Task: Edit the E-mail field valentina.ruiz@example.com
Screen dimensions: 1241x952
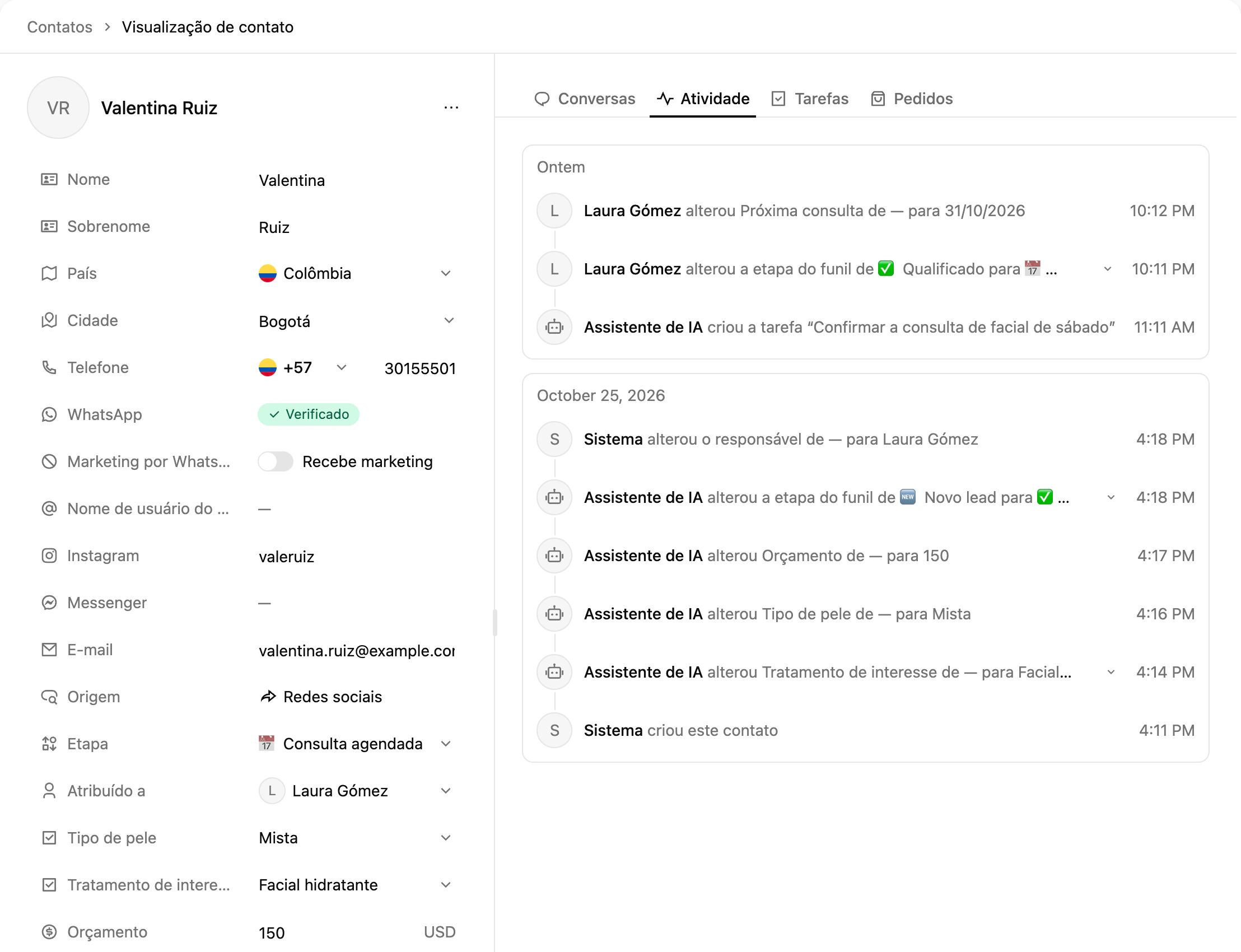Action: coord(357,651)
